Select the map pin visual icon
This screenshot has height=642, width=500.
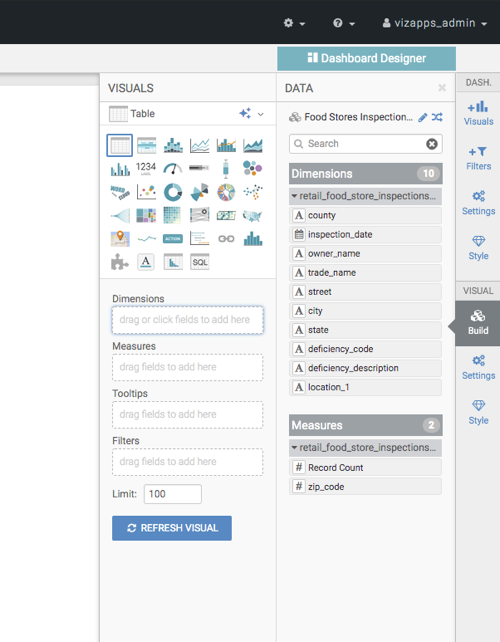coord(120,239)
